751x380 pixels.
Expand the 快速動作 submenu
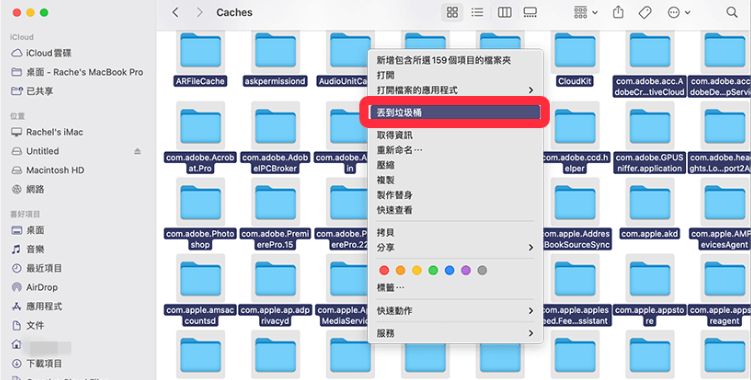click(455, 311)
